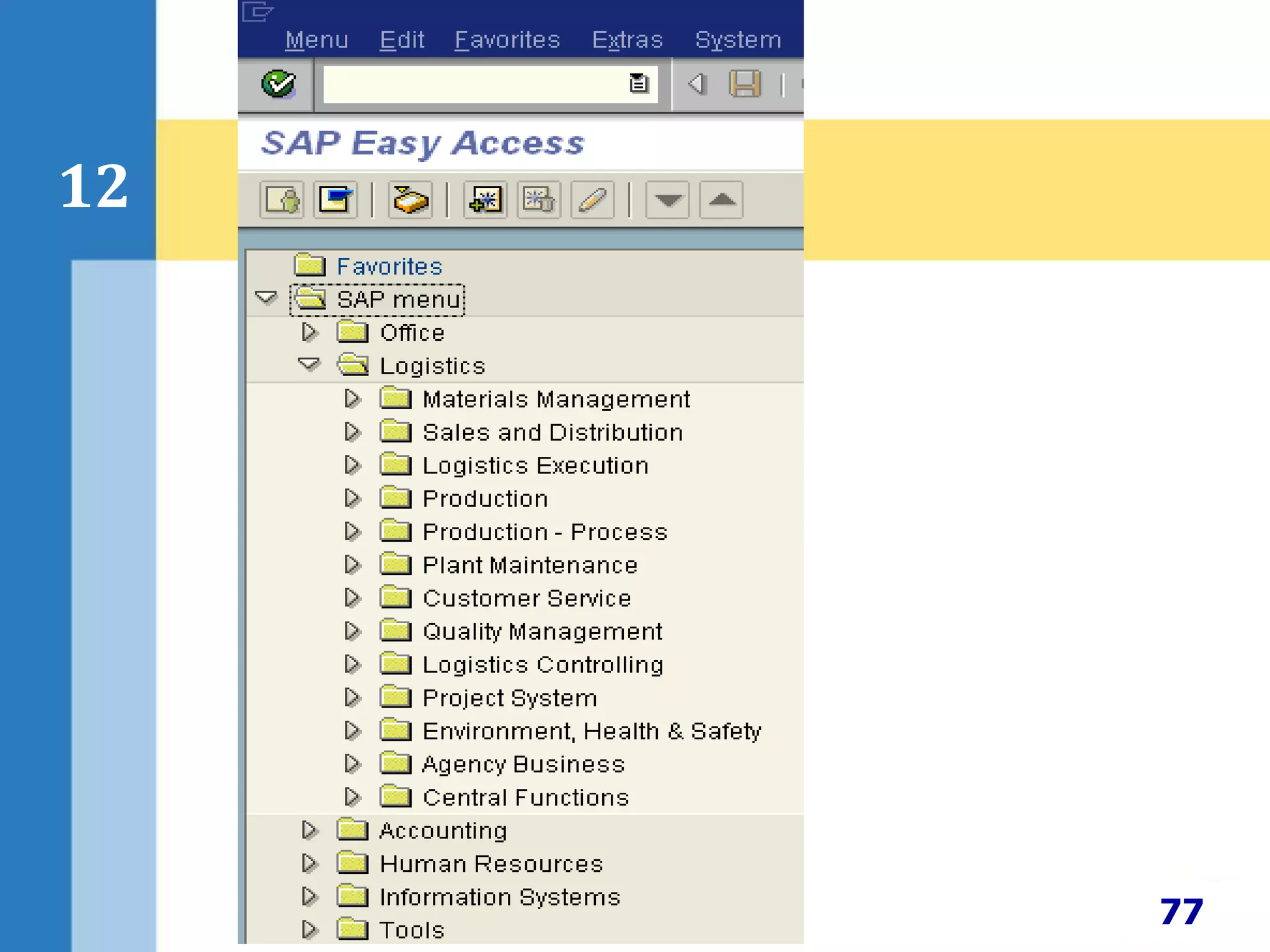Select the Human Resources tree item
The height and width of the screenshot is (952, 1270).
coord(491,864)
